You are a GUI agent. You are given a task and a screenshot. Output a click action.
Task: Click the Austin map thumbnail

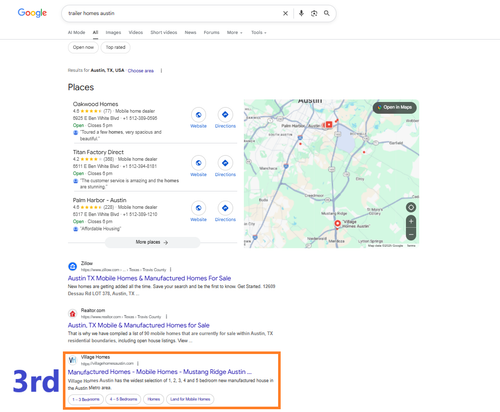pos(331,173)
